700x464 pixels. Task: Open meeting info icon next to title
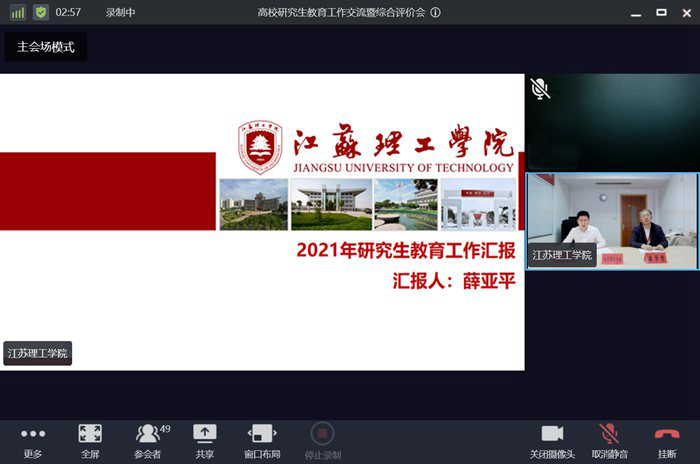point(435,13)
